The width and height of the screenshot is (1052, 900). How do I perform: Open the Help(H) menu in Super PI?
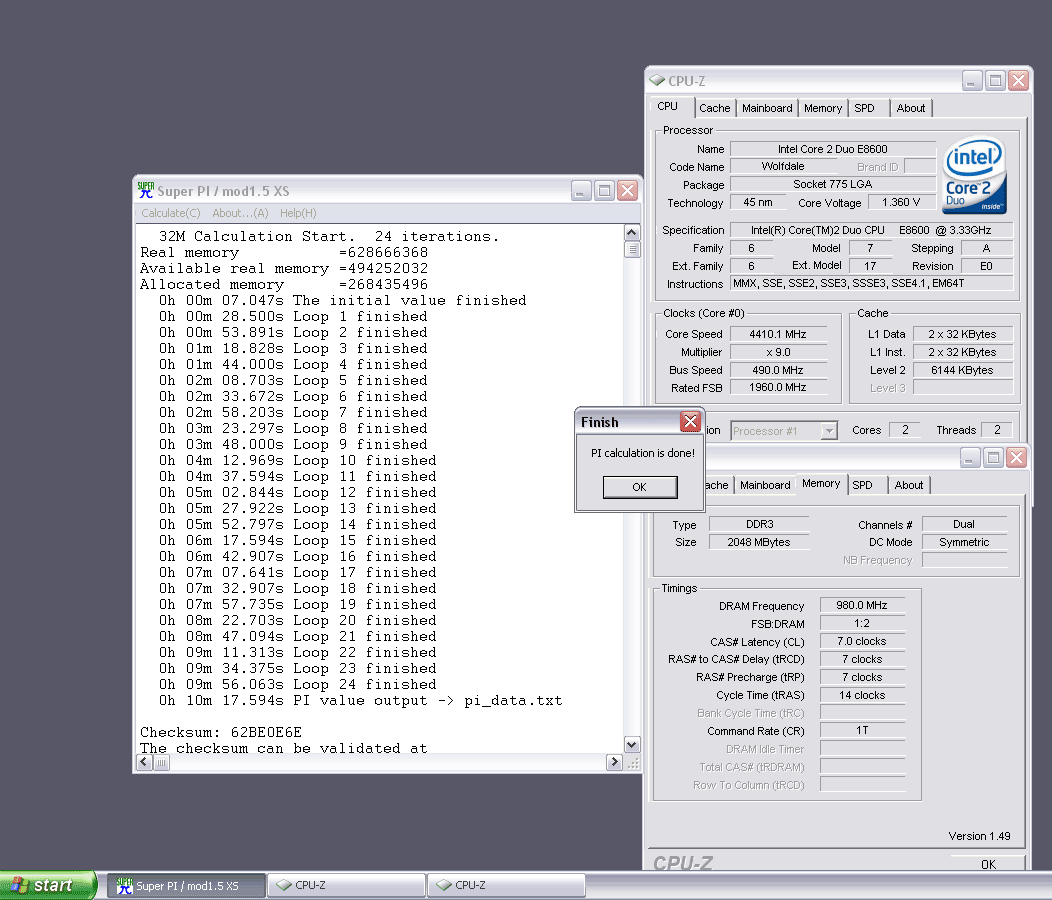298,213
